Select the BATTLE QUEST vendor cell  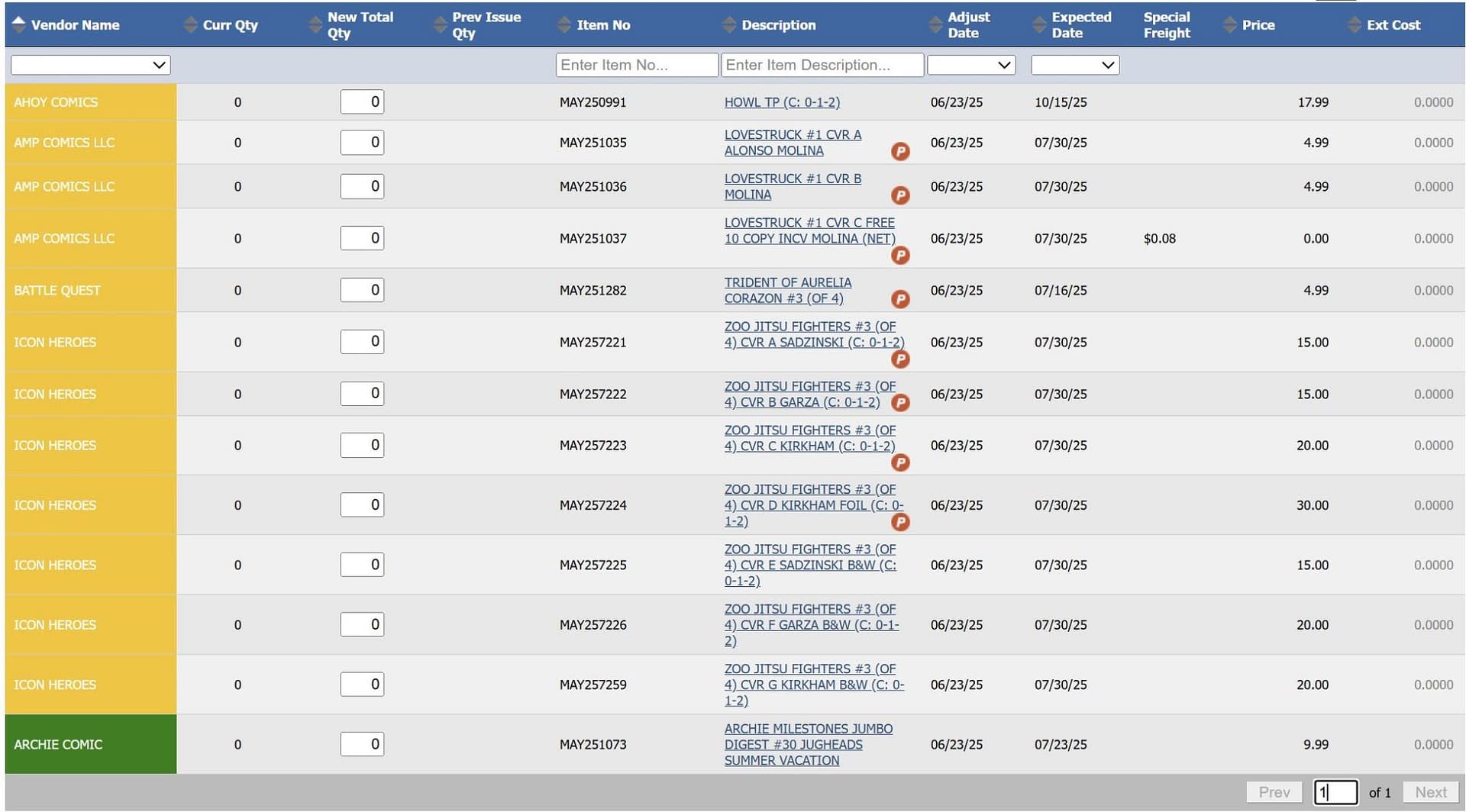90,290
